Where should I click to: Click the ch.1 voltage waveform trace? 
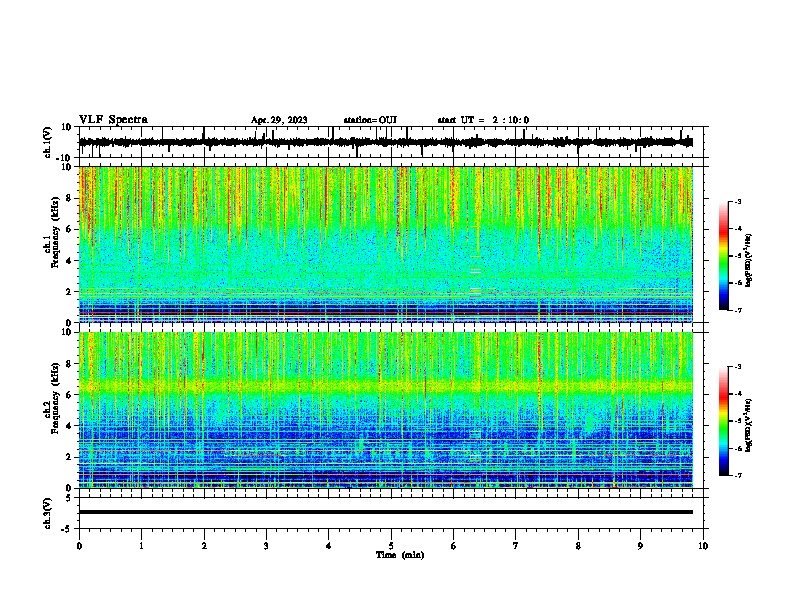tap(385, 142)
